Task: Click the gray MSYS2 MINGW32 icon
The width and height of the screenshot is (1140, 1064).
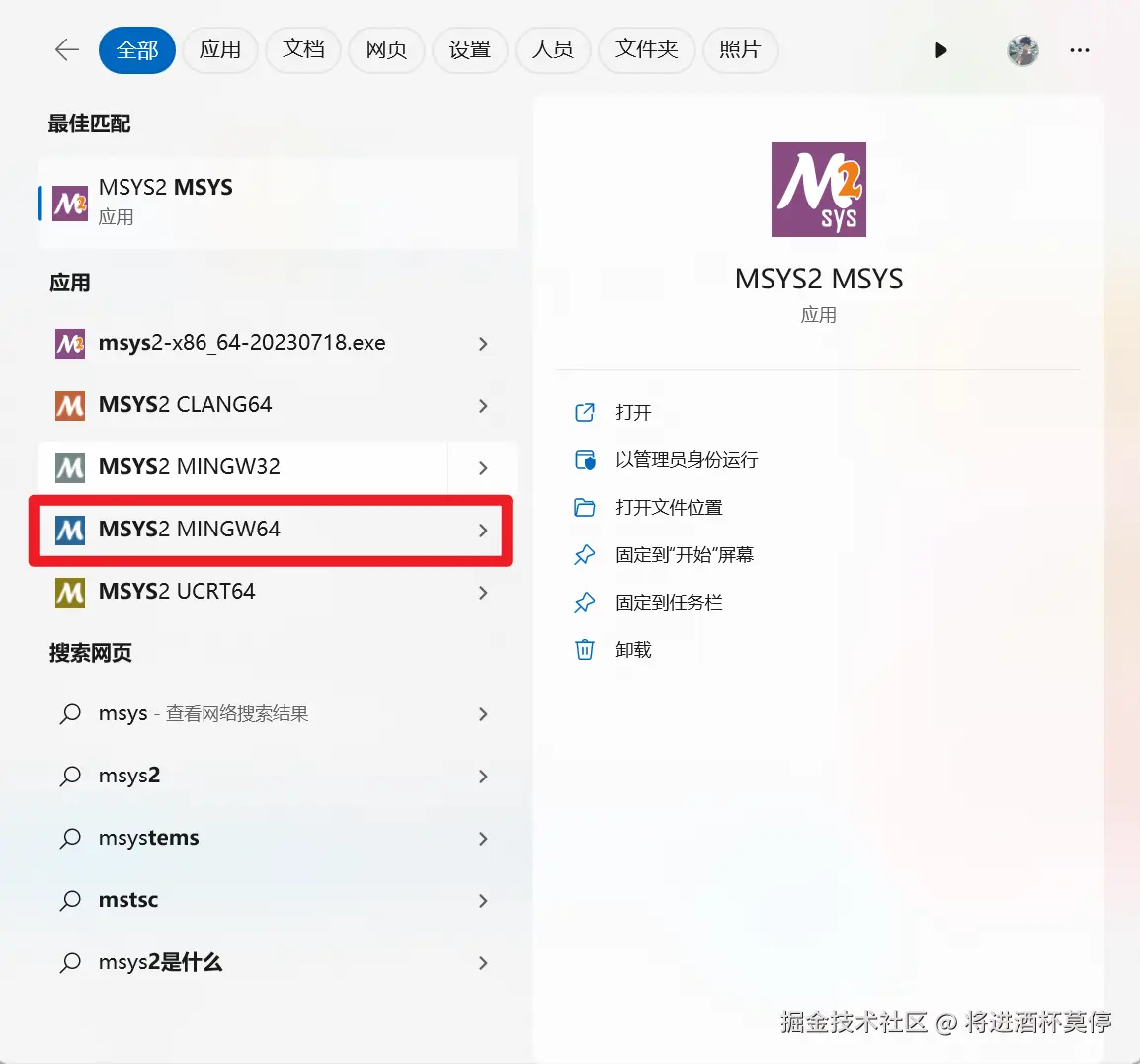Action: pos(70,467)
